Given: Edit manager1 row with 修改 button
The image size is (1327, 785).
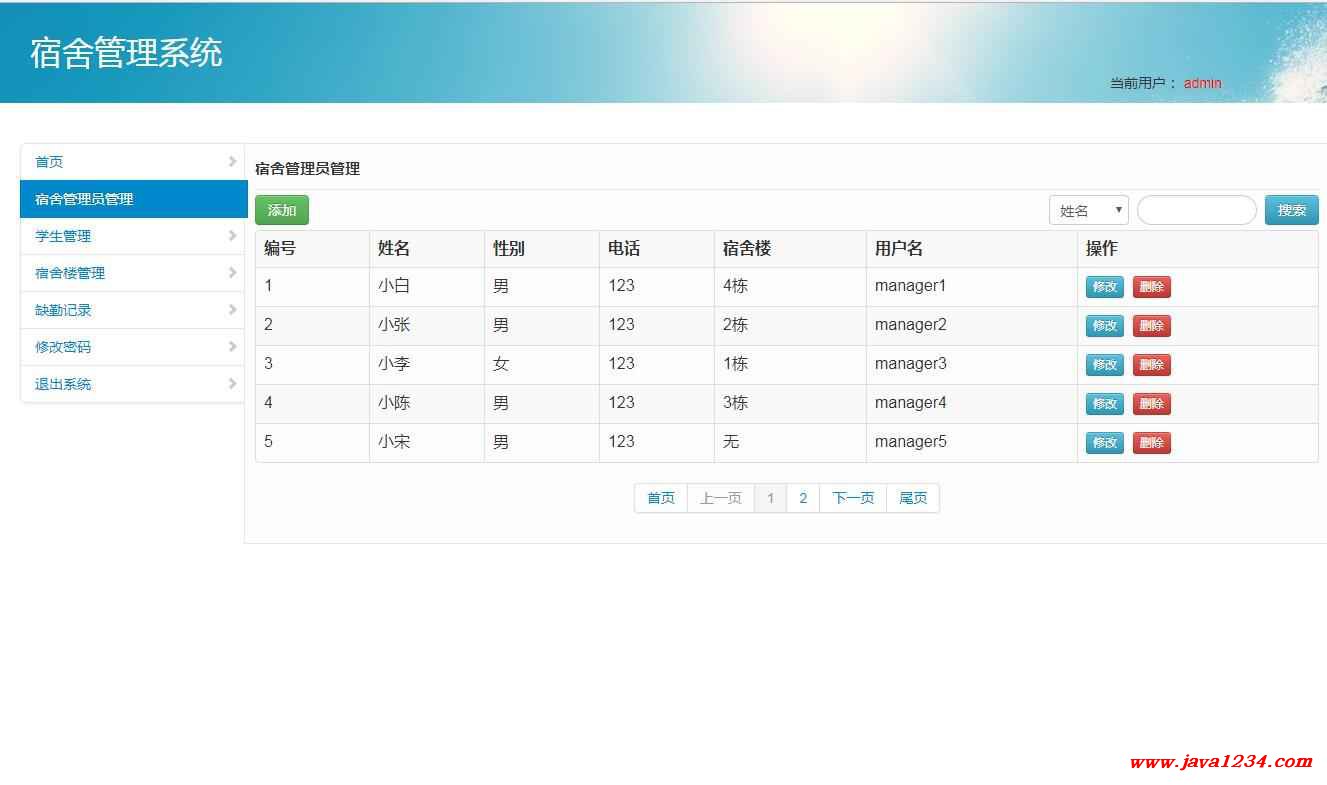Looking at the screenshot, I should coord(1104,287).
